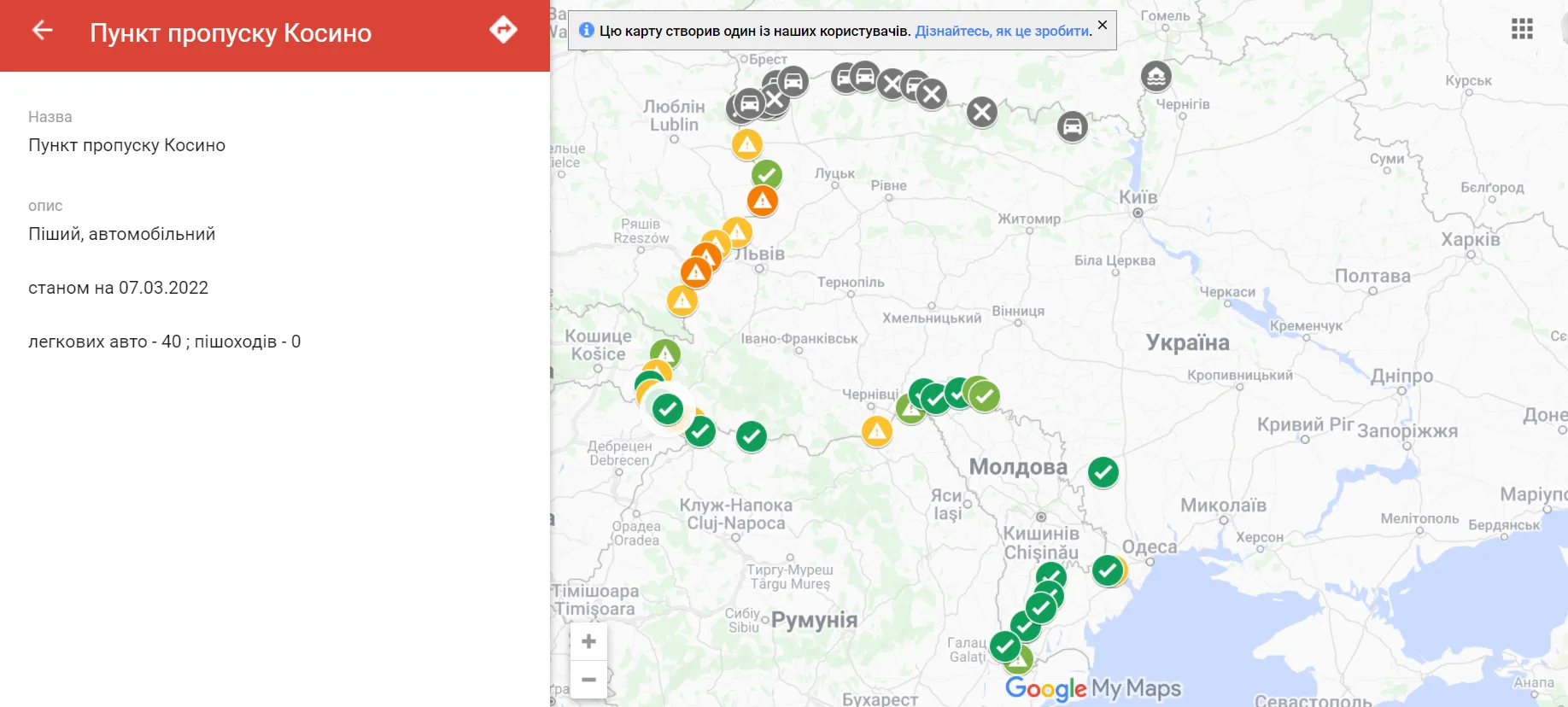Click the Житомир city label
The height and width of the screenshot is (707, 1568).
click(1029, 219)
